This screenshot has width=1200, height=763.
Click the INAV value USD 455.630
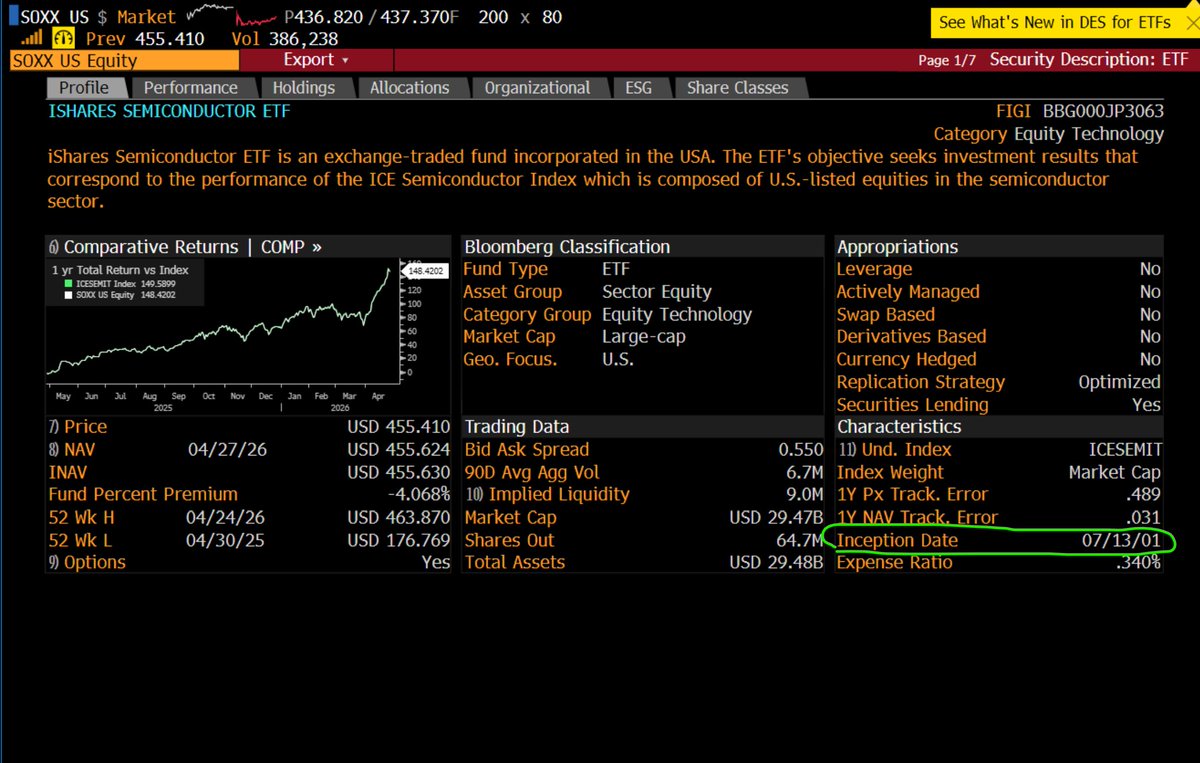coord(399,472)
